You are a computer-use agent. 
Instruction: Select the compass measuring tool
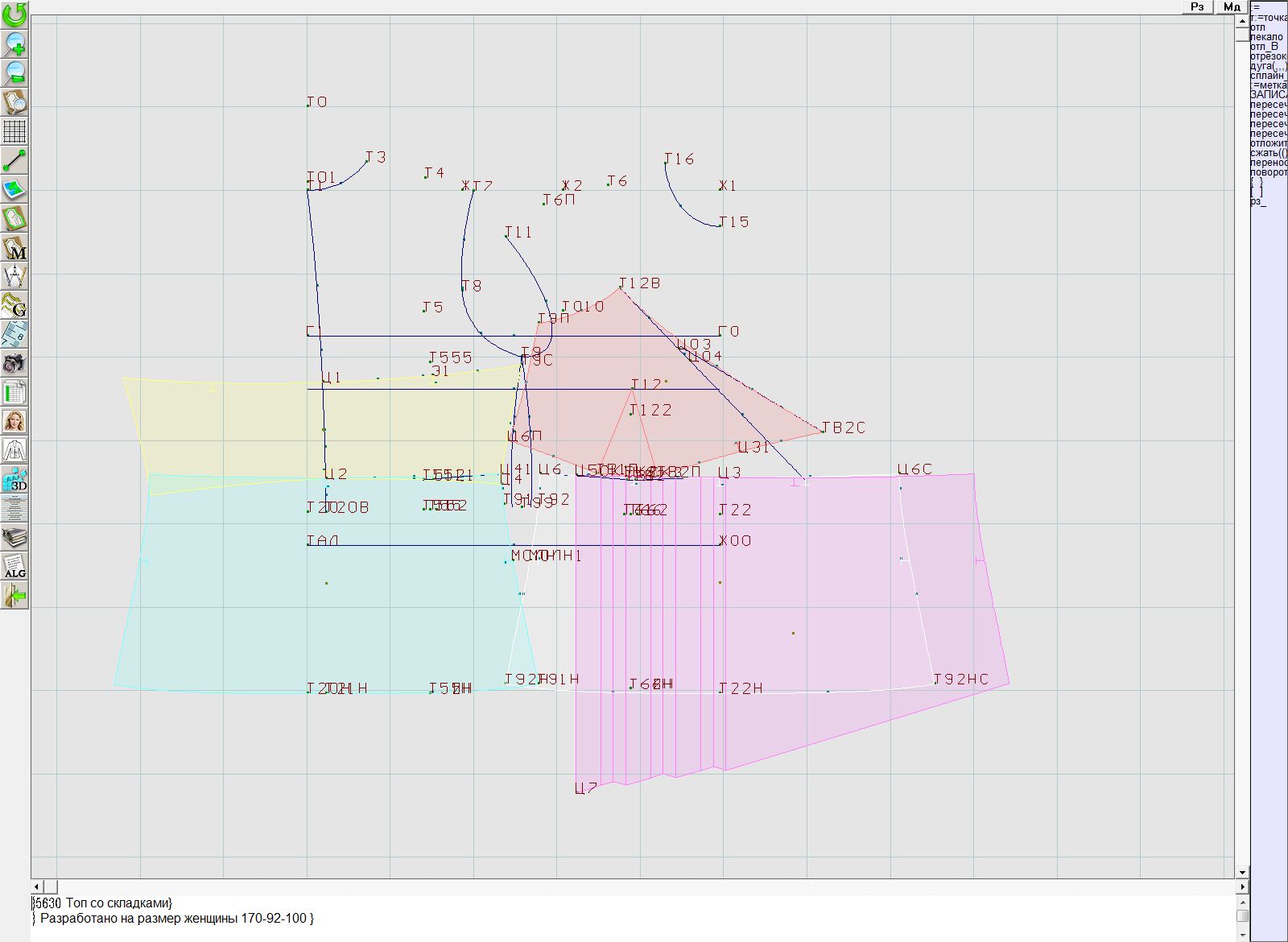[x=14, y=277]
